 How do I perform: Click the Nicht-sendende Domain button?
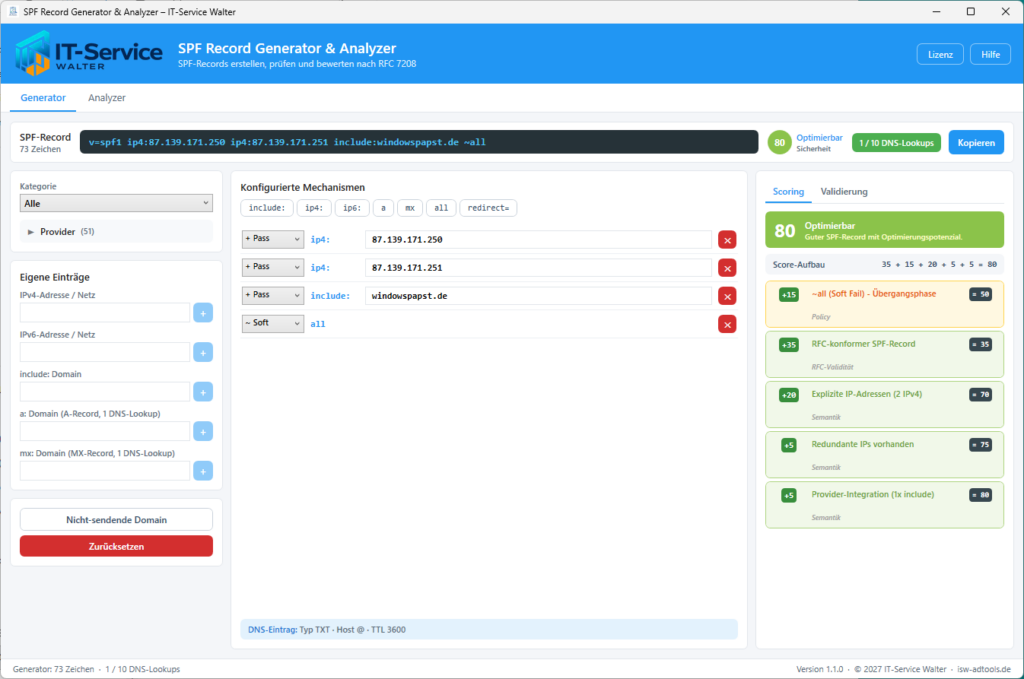[x=116, y=520]
